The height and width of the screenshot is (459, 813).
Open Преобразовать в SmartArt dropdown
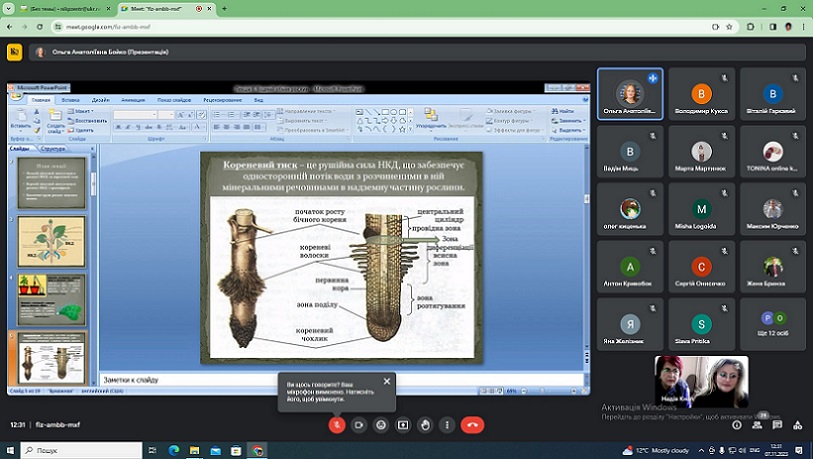coord(313,130)
